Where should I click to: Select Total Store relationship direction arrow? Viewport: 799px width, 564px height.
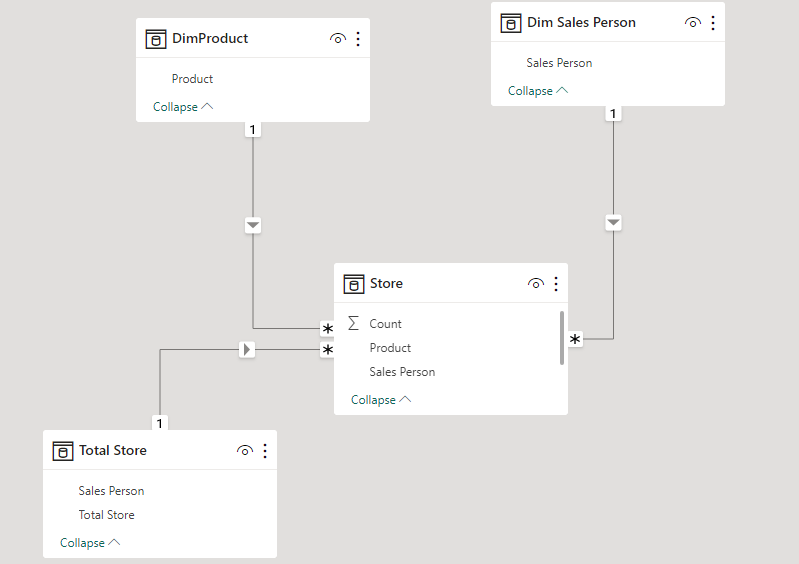tap(247, 350)
